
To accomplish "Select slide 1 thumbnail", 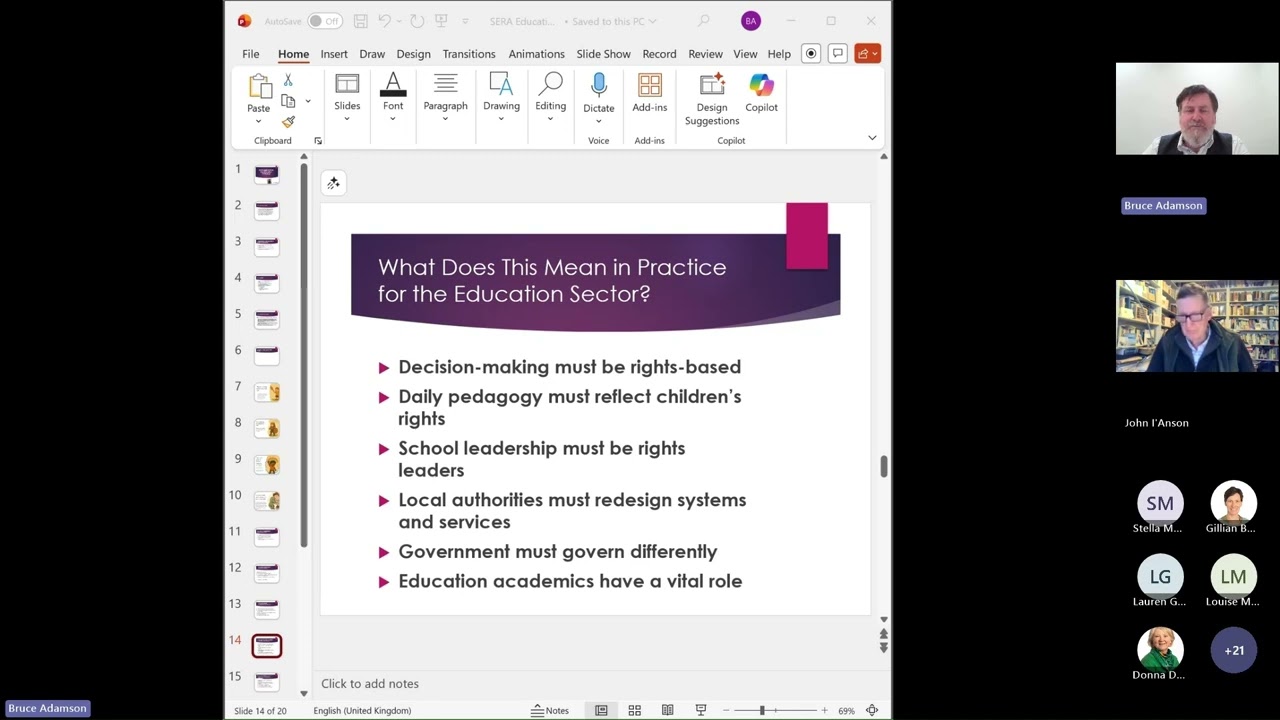I will 267,174.
